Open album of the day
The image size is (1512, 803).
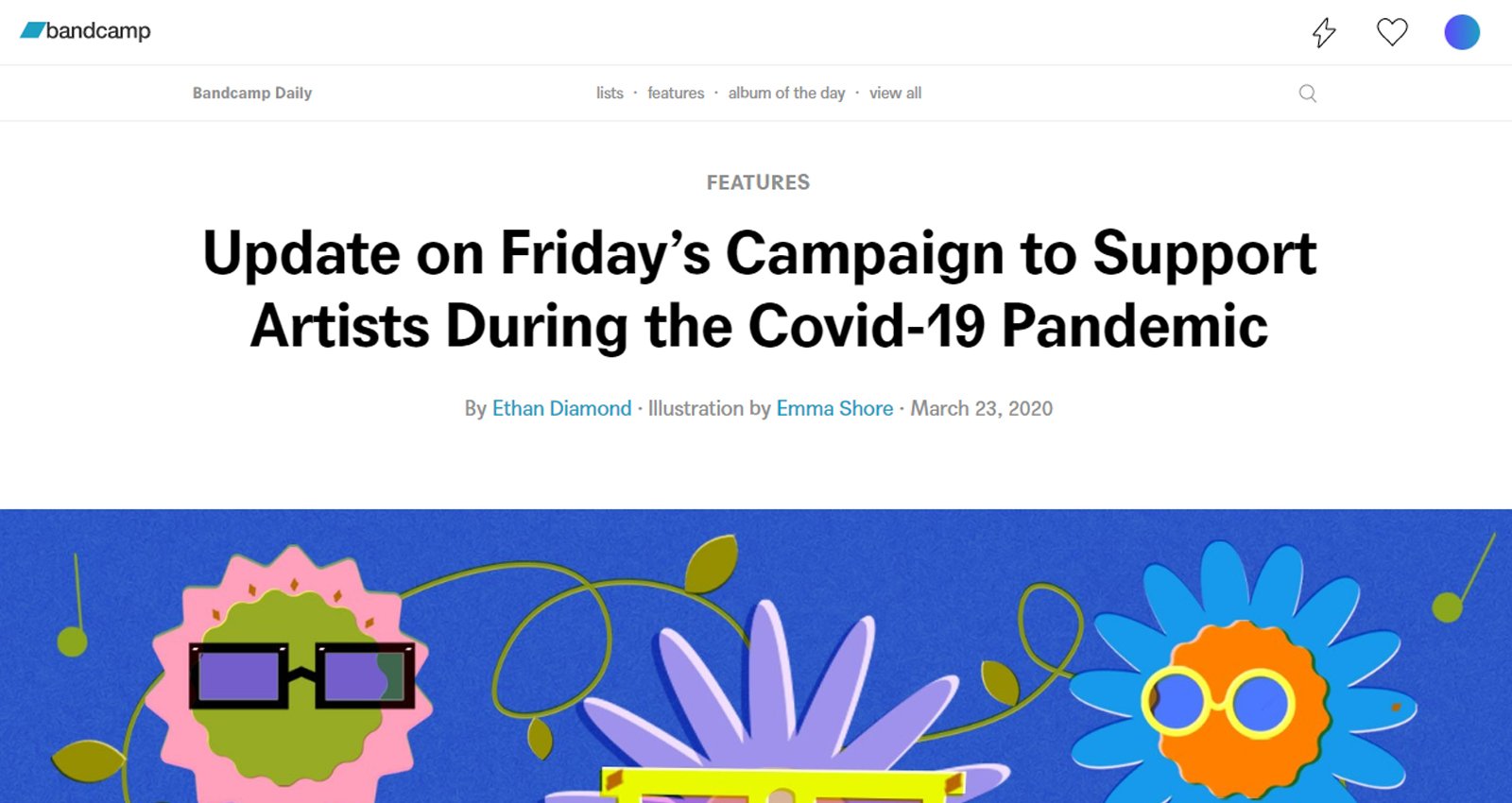pyautogui.click(x=786, y=93)
